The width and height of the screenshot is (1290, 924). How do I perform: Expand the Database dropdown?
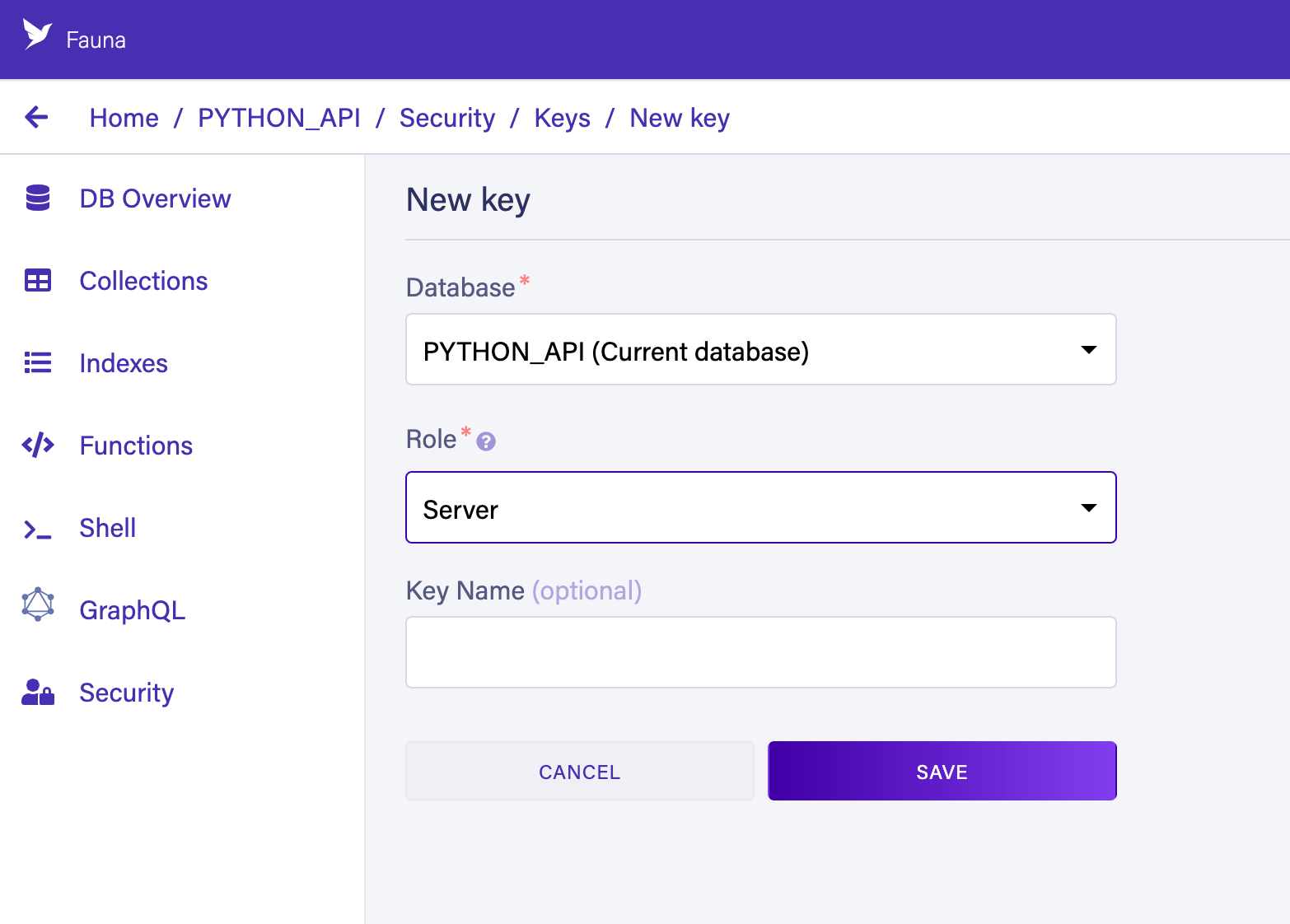click(x=761, y=349)
